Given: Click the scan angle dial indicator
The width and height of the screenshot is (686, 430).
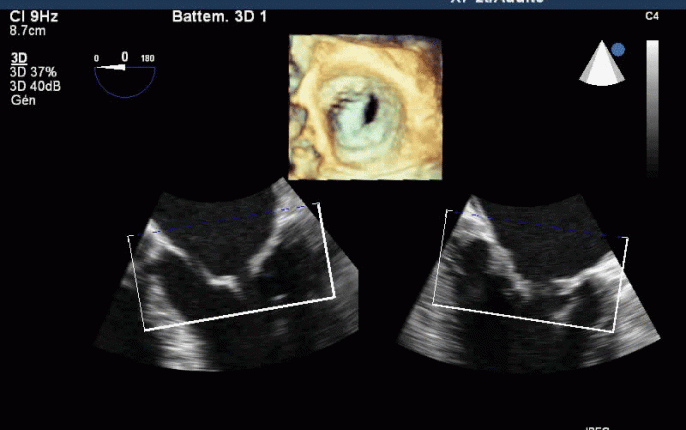Looking at the screenshot, I should pyautogui.click(x=125, y=81).
